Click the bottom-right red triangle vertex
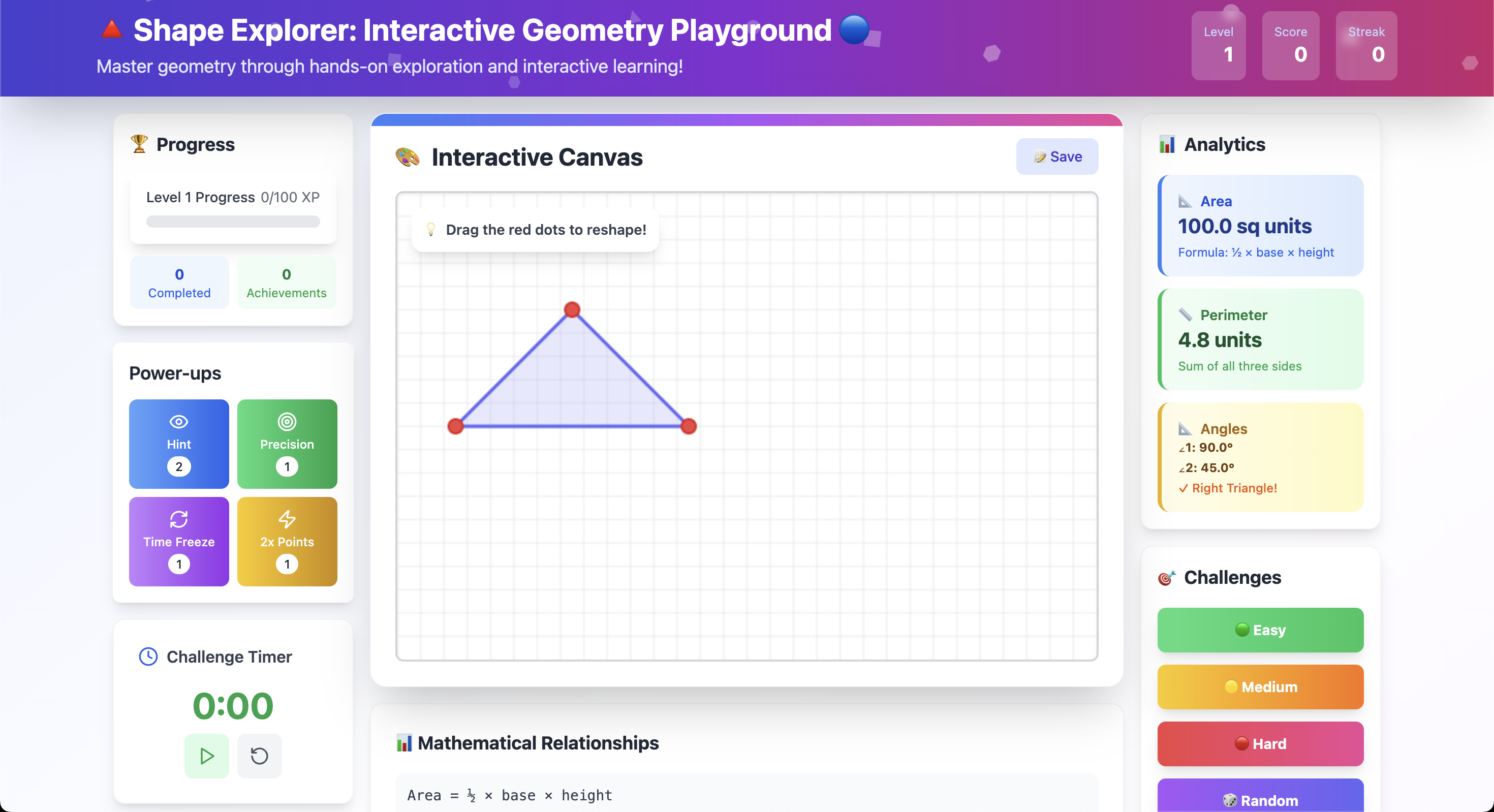The width and height of the screenshot is (1494, 812). point(689,426)
